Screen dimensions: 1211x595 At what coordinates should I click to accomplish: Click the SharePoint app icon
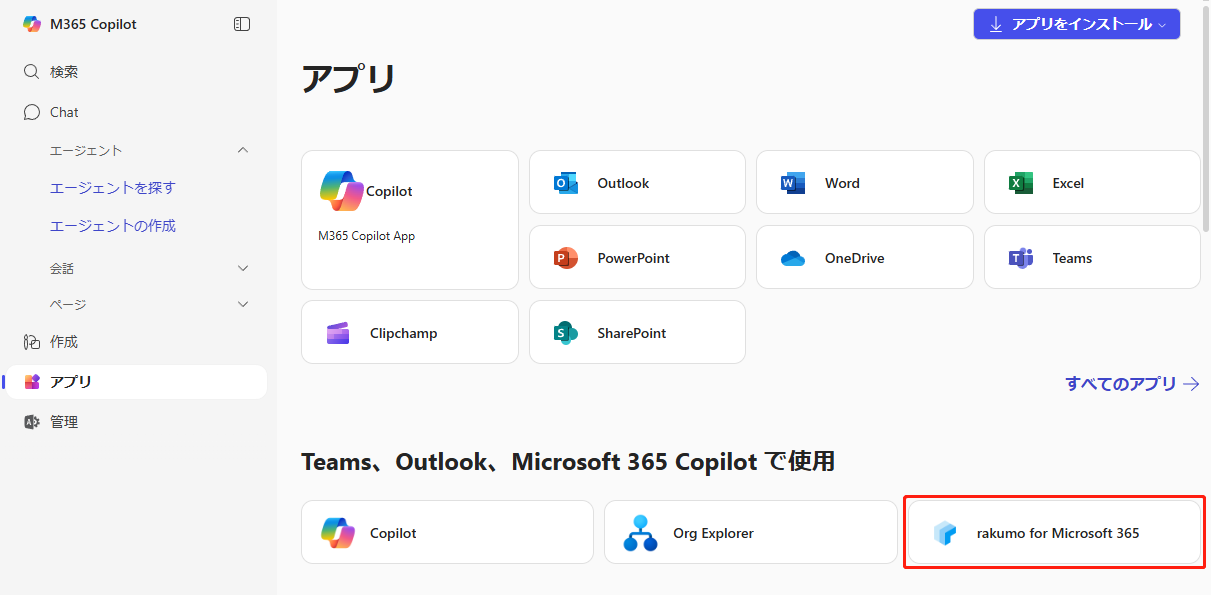coord(566,333)
